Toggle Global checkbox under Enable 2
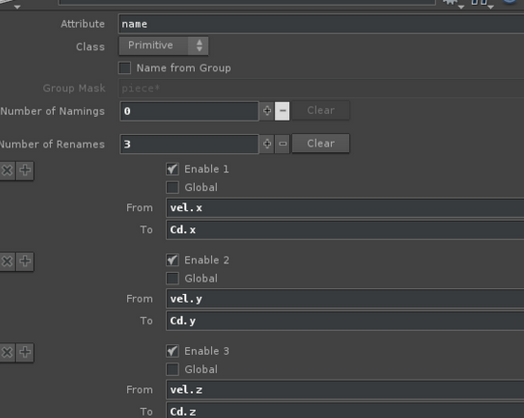This screenshot has height=418, width=524. click(x=172, y=278)
